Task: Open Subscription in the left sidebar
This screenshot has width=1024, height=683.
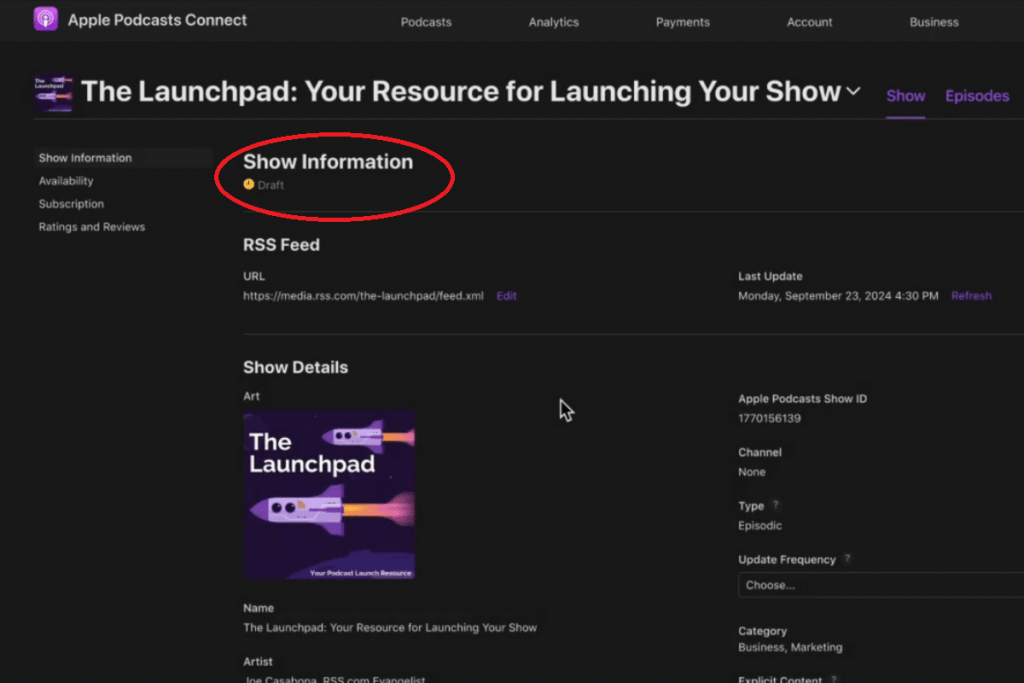Action: [71, 204]
